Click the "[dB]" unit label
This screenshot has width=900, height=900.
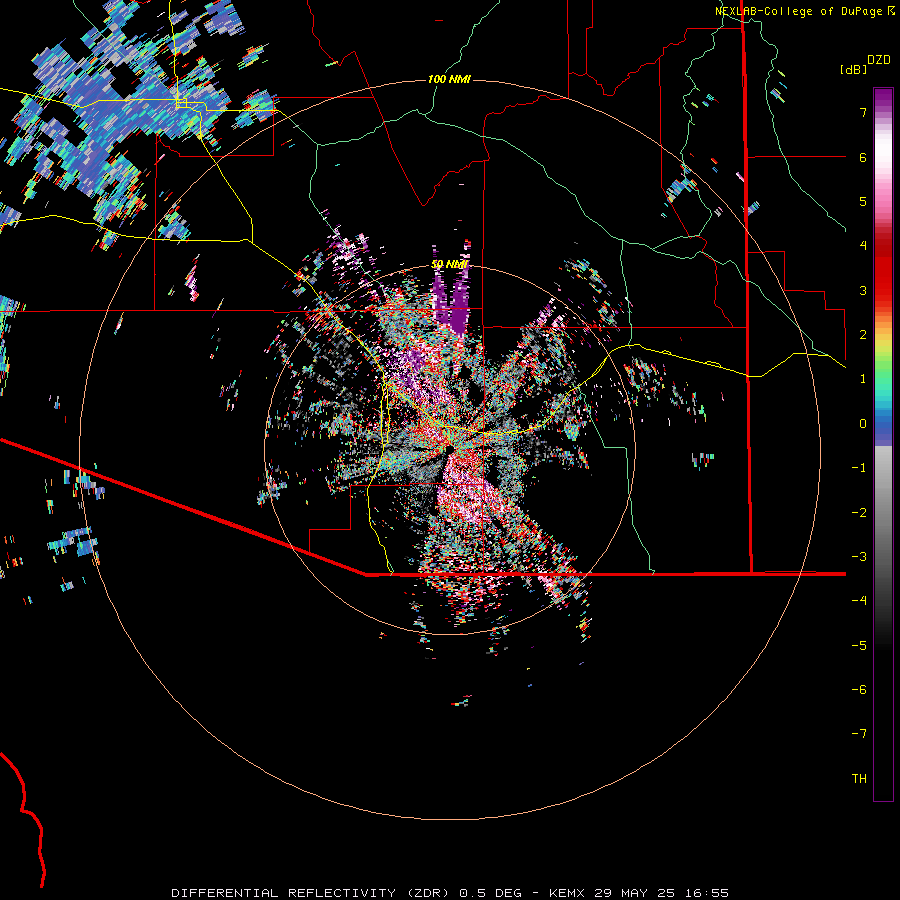click(x=853, y=69)
